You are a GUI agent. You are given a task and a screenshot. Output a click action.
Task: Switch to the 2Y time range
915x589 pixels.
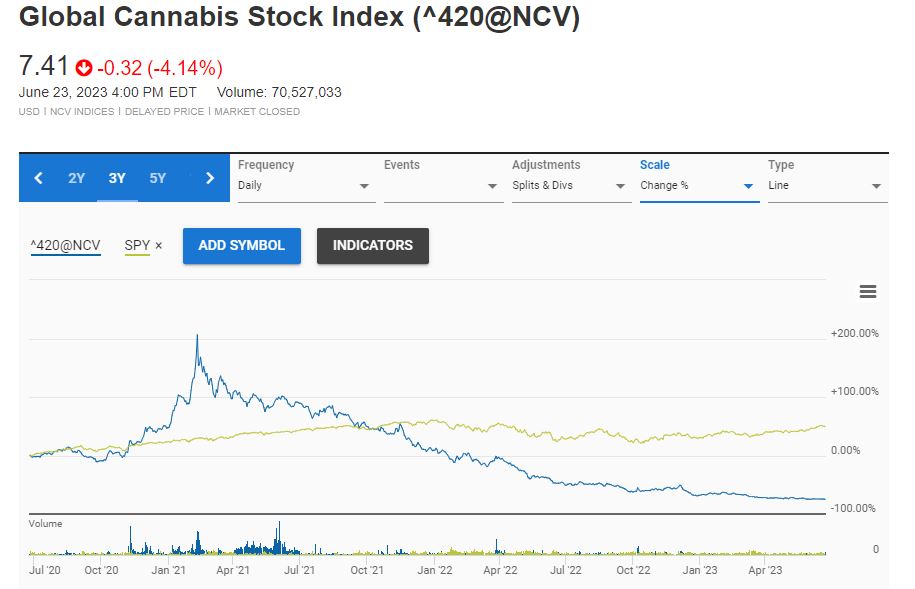click(77, 179)
